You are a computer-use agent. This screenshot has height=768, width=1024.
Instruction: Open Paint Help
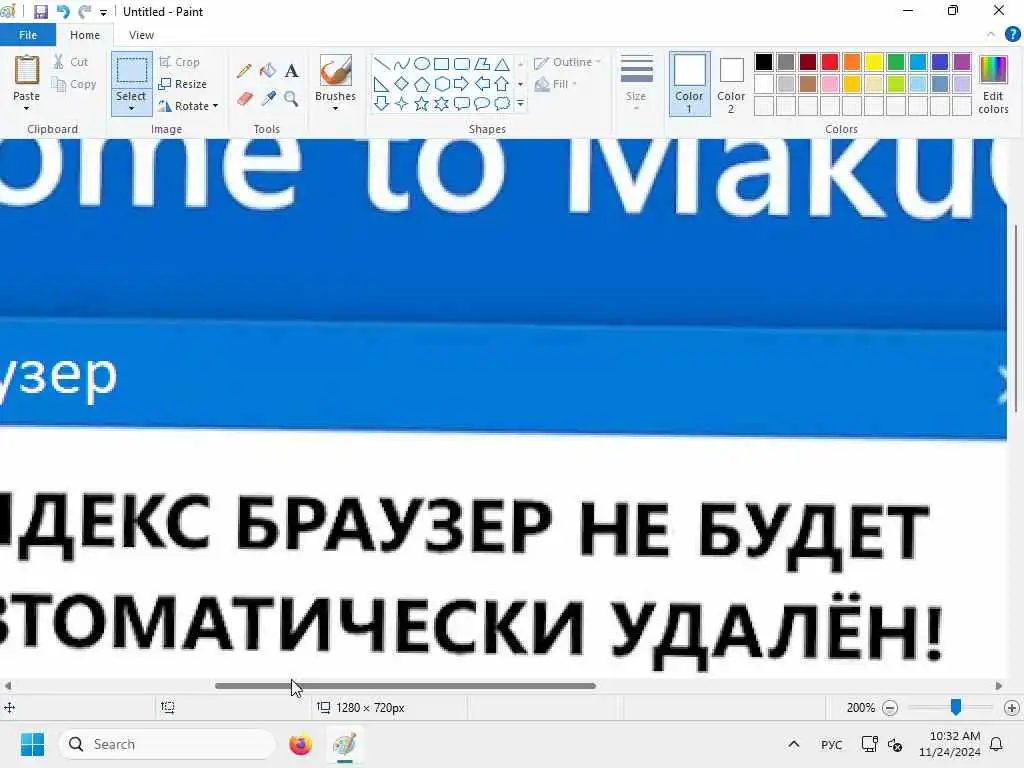point(1012,35)
